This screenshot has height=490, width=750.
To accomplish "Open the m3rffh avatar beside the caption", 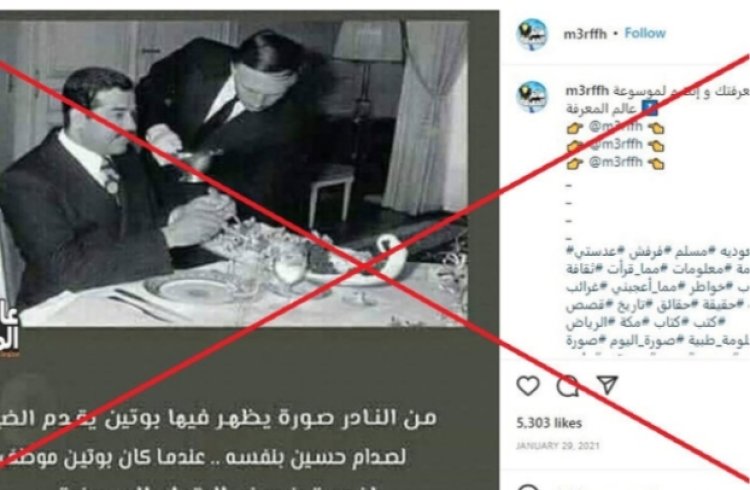I will click(532, 97).
